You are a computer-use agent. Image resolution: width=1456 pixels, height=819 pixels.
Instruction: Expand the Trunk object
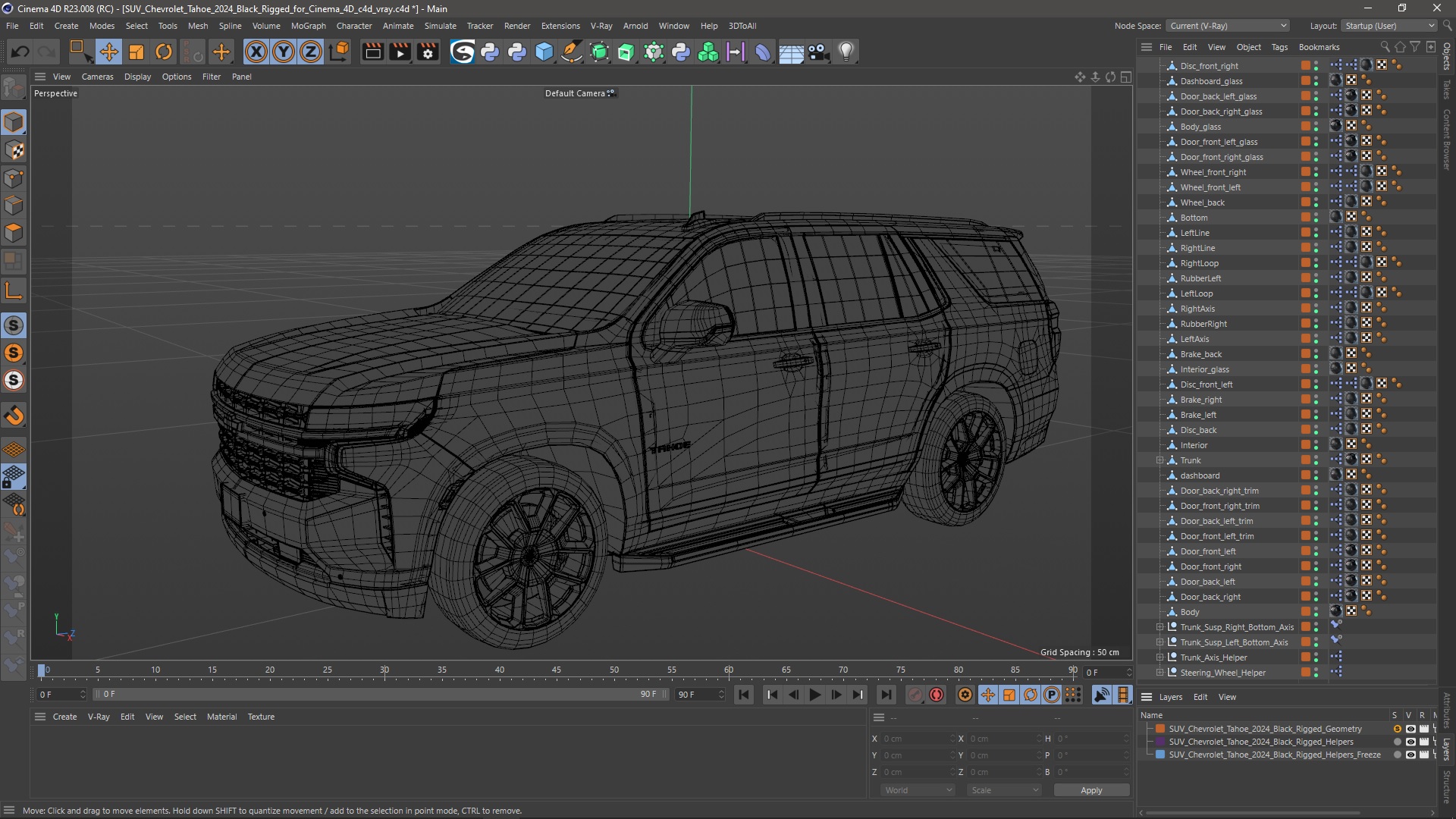coord(1159,460)
